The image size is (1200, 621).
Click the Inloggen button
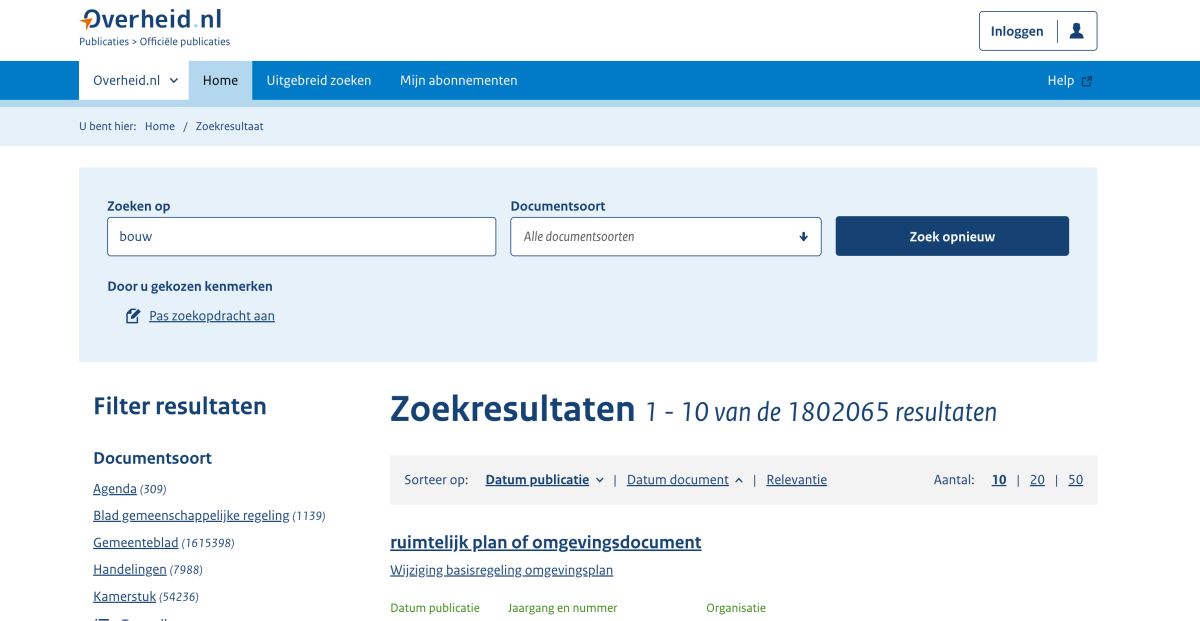coord(1017,31)
